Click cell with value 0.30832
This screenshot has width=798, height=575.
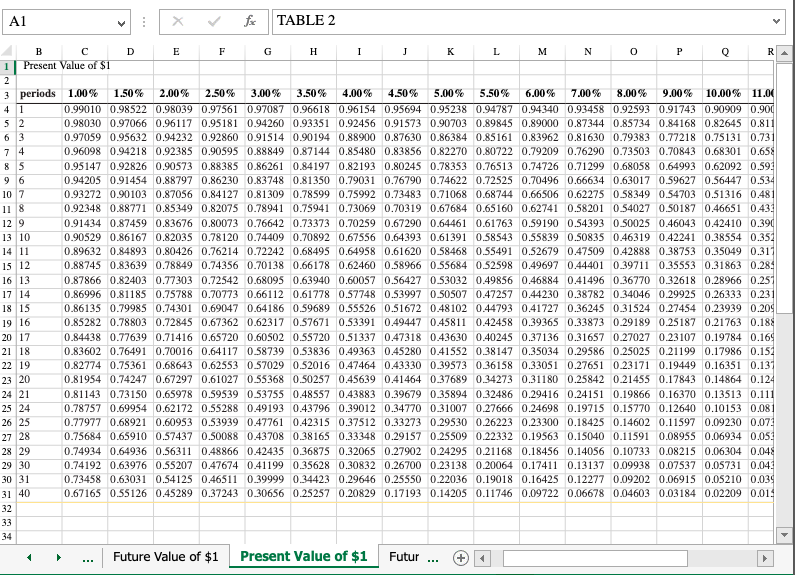pos(359,465)
